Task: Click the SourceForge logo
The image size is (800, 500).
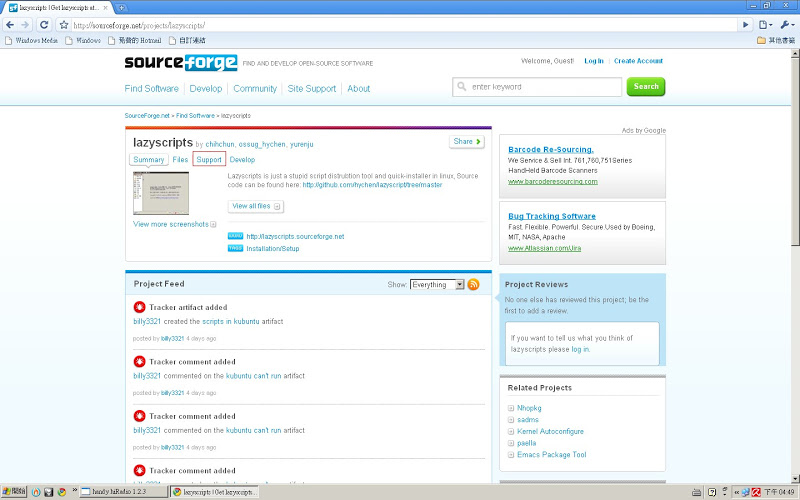Action: pos(181,62)
